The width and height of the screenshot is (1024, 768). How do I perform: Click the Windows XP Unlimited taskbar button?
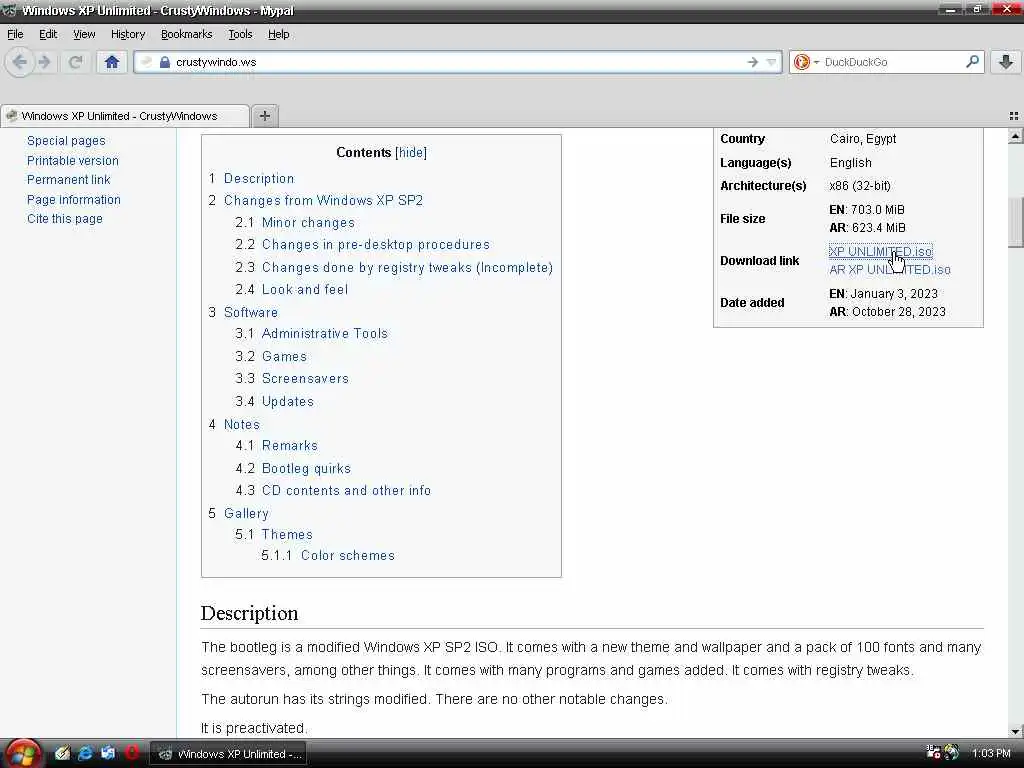coord(229,754)
